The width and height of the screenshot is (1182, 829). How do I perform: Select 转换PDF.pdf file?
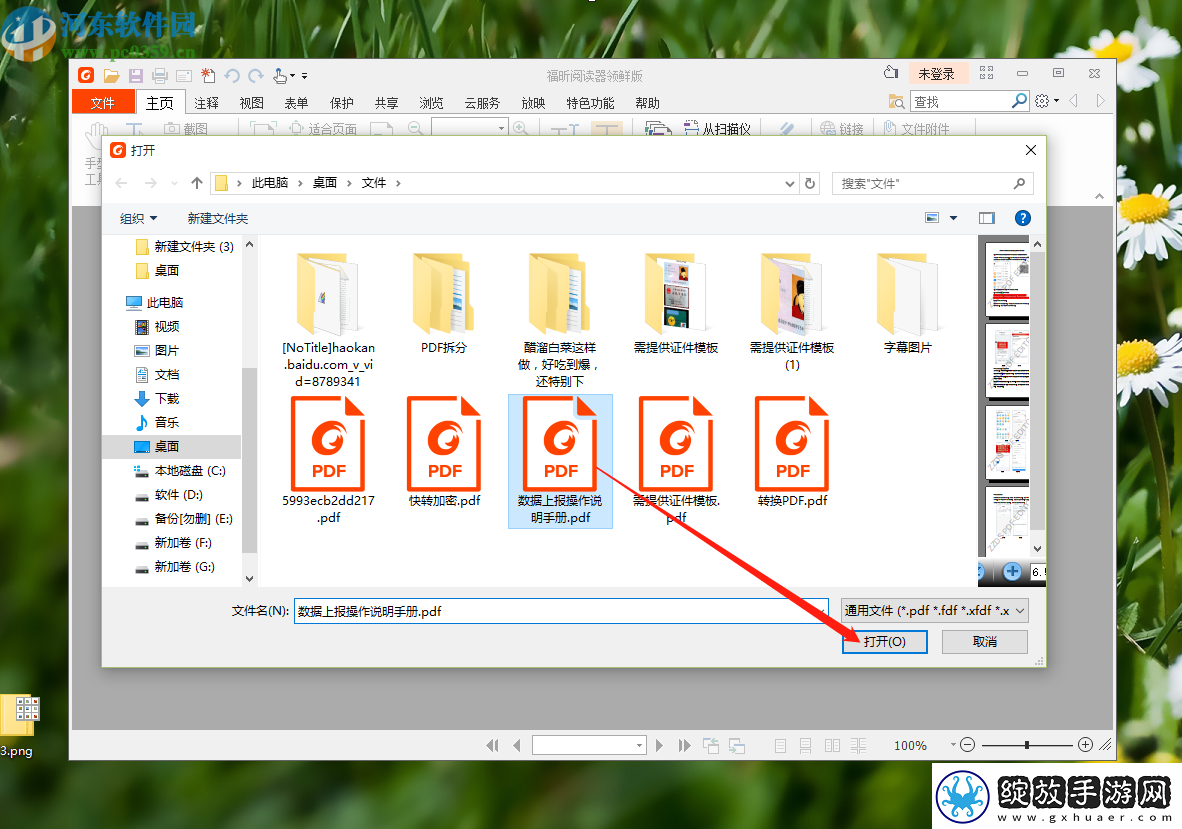point(792,452)
